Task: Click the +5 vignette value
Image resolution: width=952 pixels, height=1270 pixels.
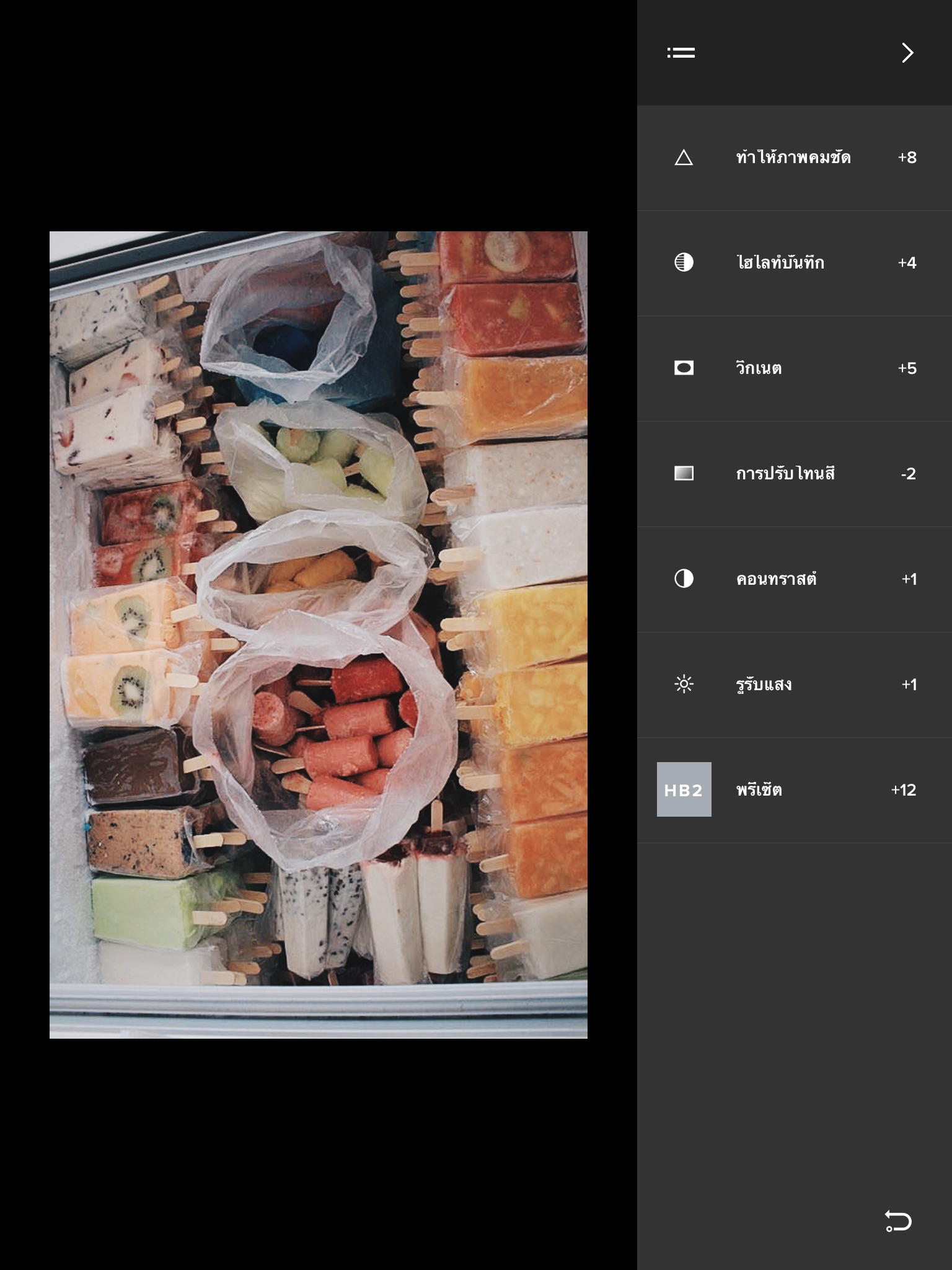Action: [x=907, y=368]
